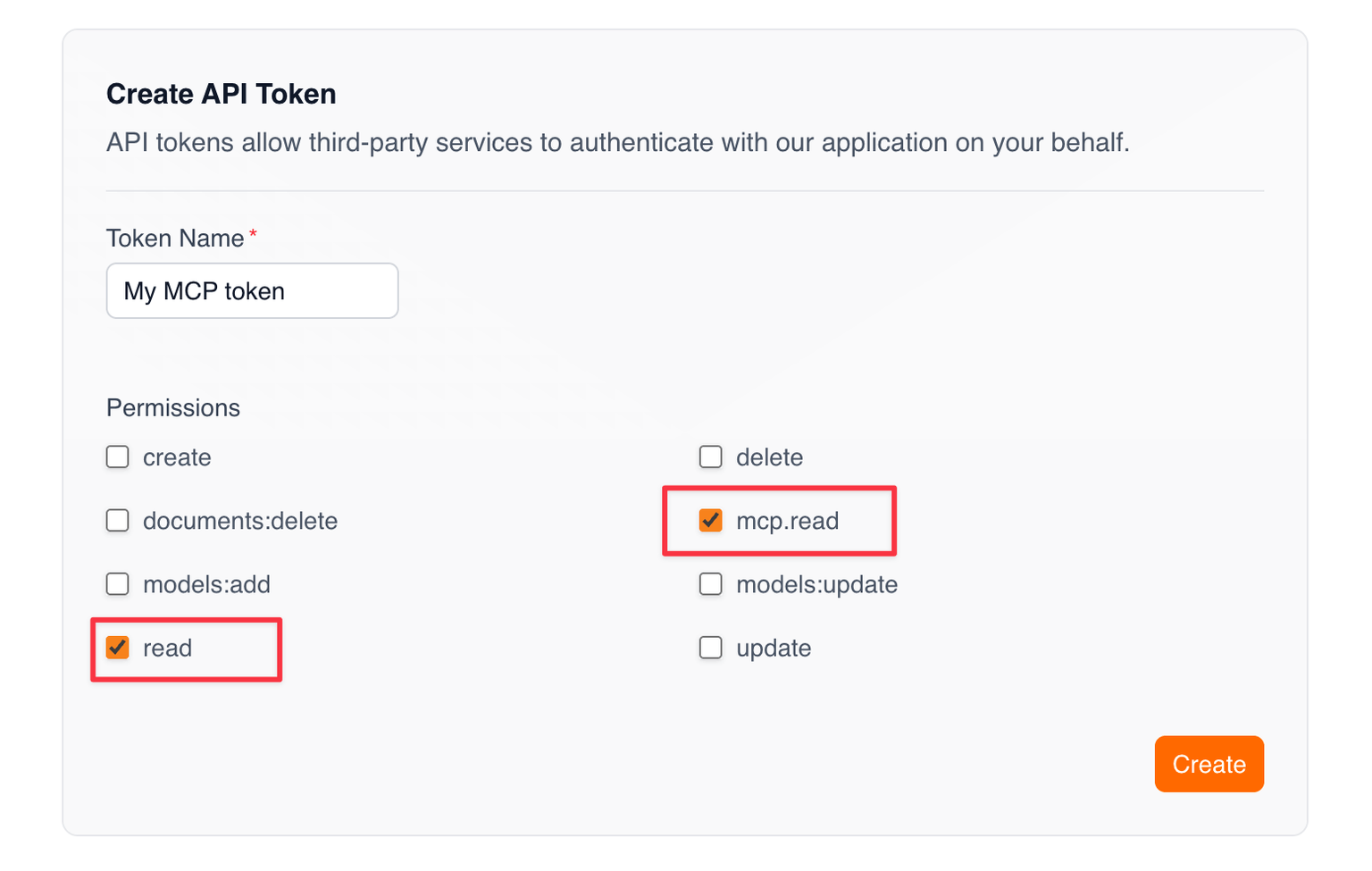Click the read label text
Screen dimensions: 1372x871
(x=169, y=648)
